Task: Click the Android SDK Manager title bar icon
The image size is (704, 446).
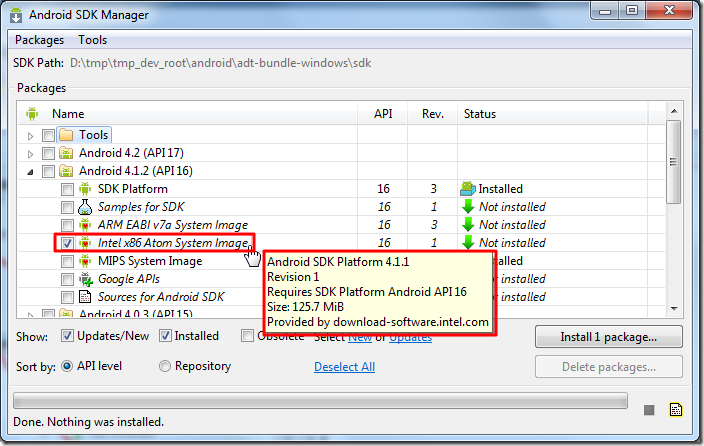Action: click(16, 15)
